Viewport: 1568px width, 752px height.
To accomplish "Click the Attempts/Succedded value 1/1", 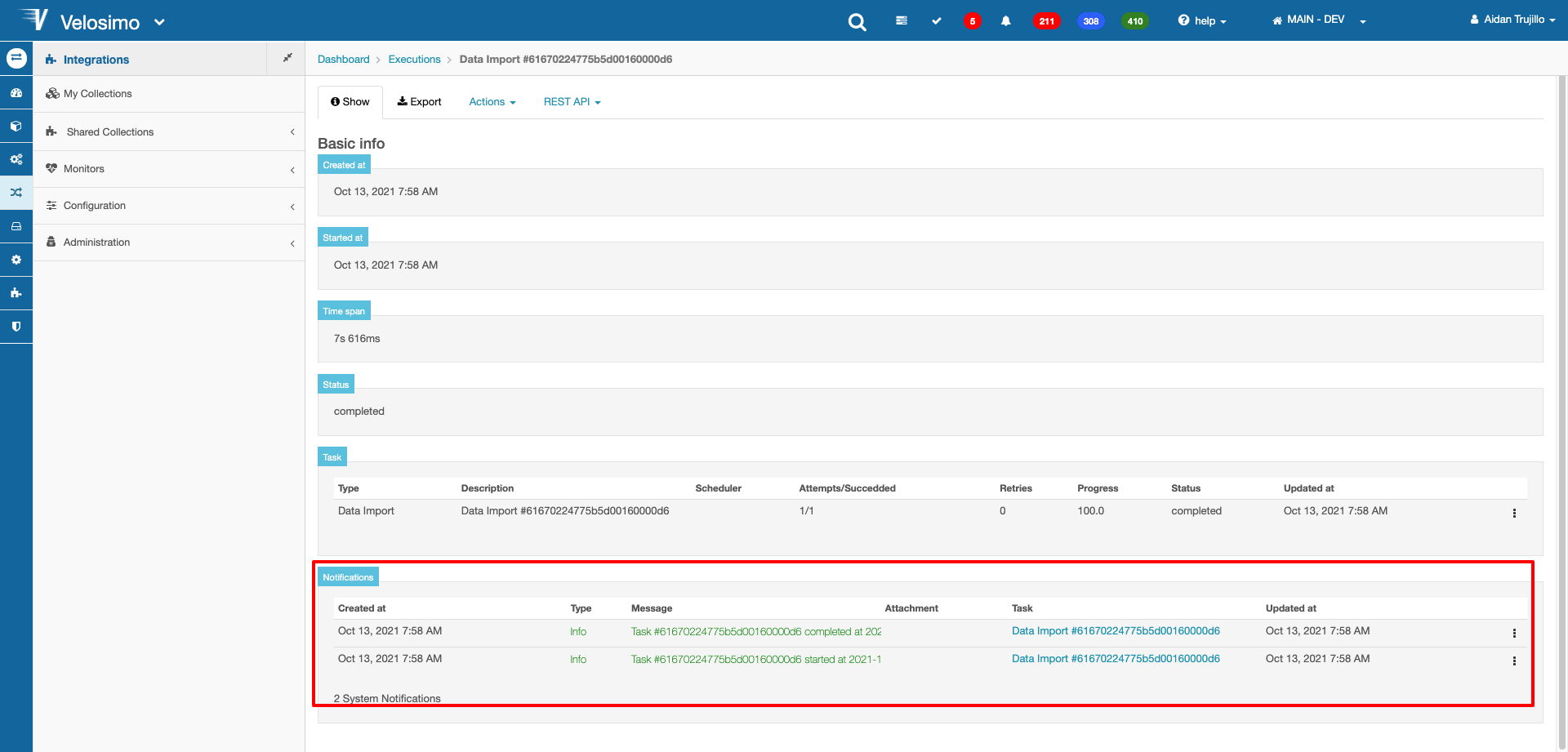I will [806, 511].
